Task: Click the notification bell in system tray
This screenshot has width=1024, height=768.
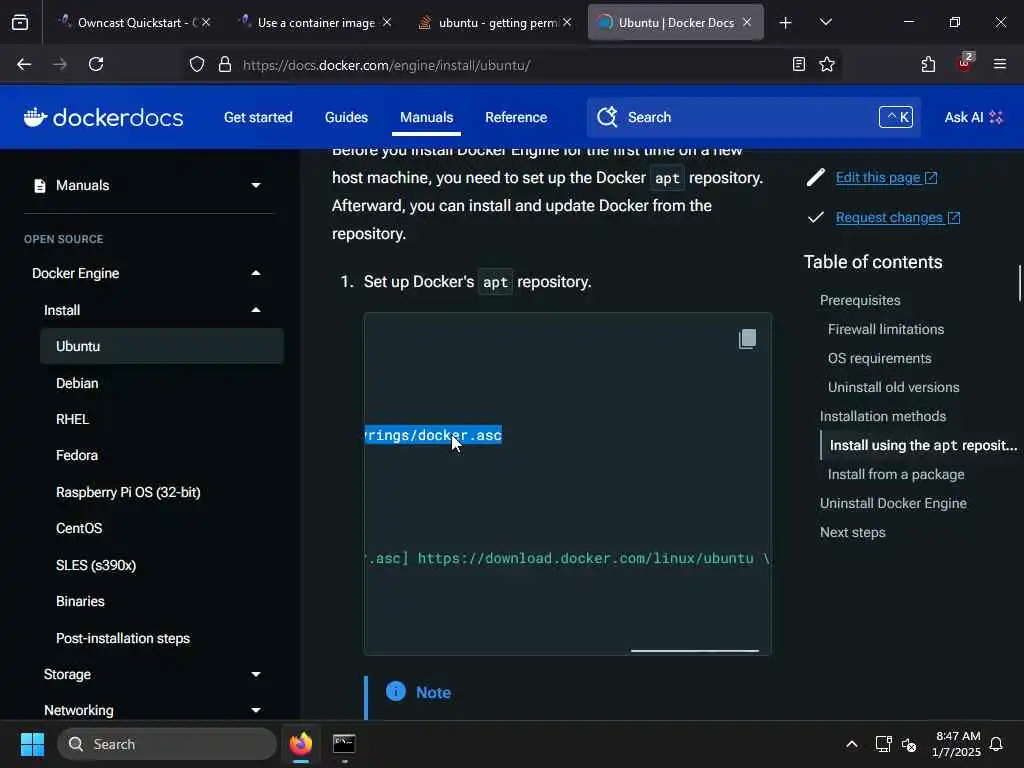Action: [x=997, y=744]
